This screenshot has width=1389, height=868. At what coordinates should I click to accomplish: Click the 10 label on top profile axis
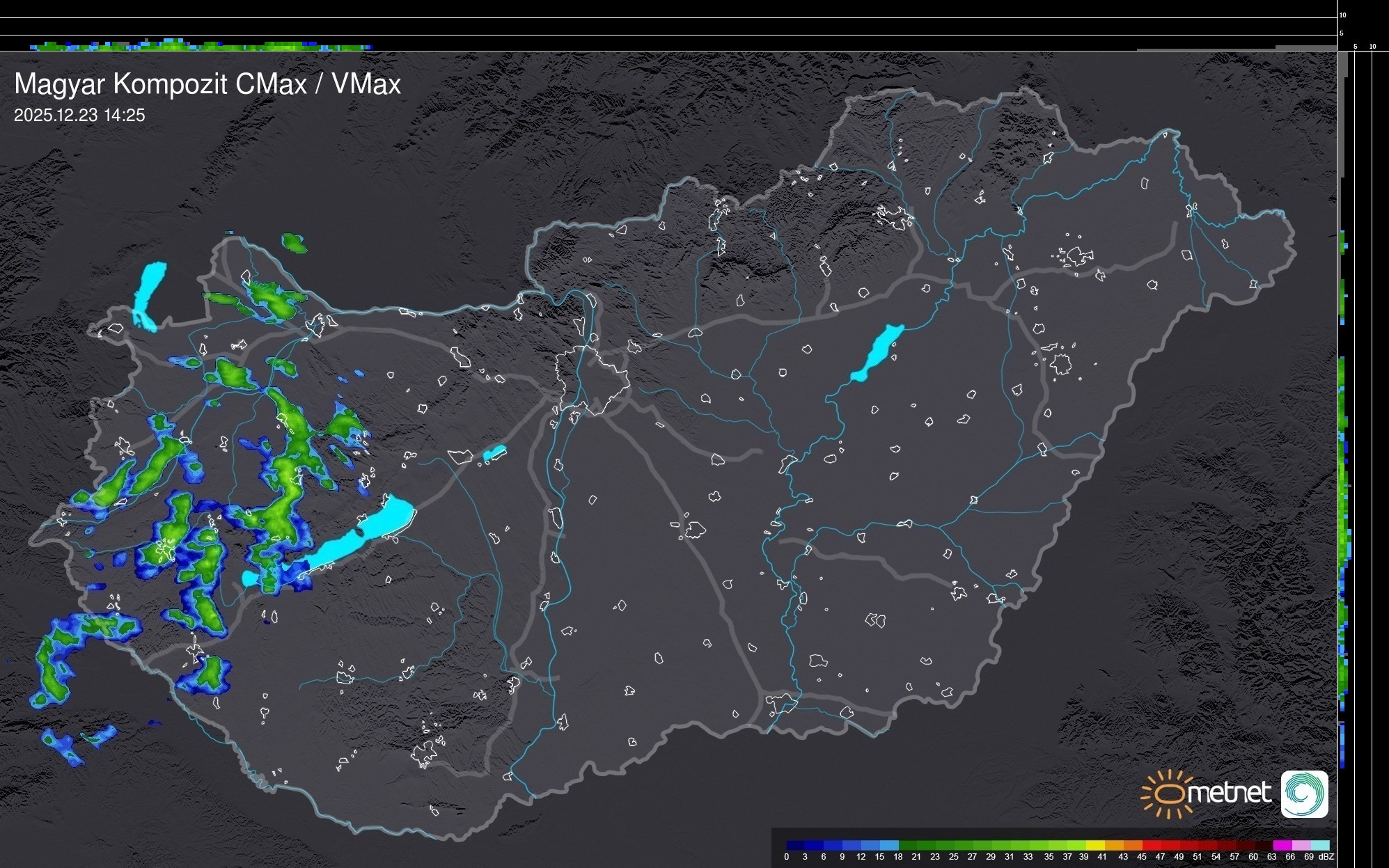[1343, 15]
